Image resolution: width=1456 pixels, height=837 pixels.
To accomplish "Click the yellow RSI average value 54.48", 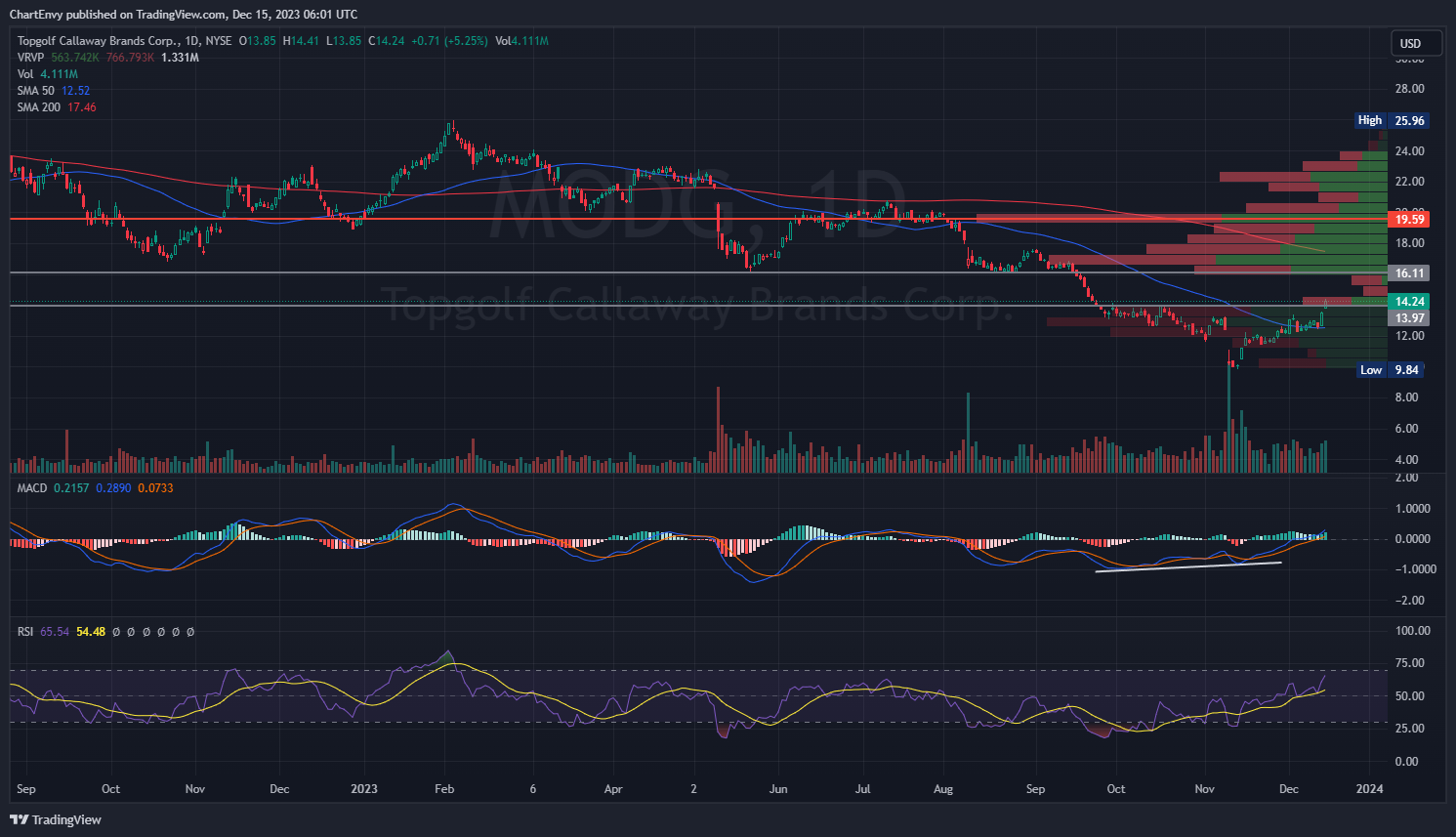I will 91,632.
